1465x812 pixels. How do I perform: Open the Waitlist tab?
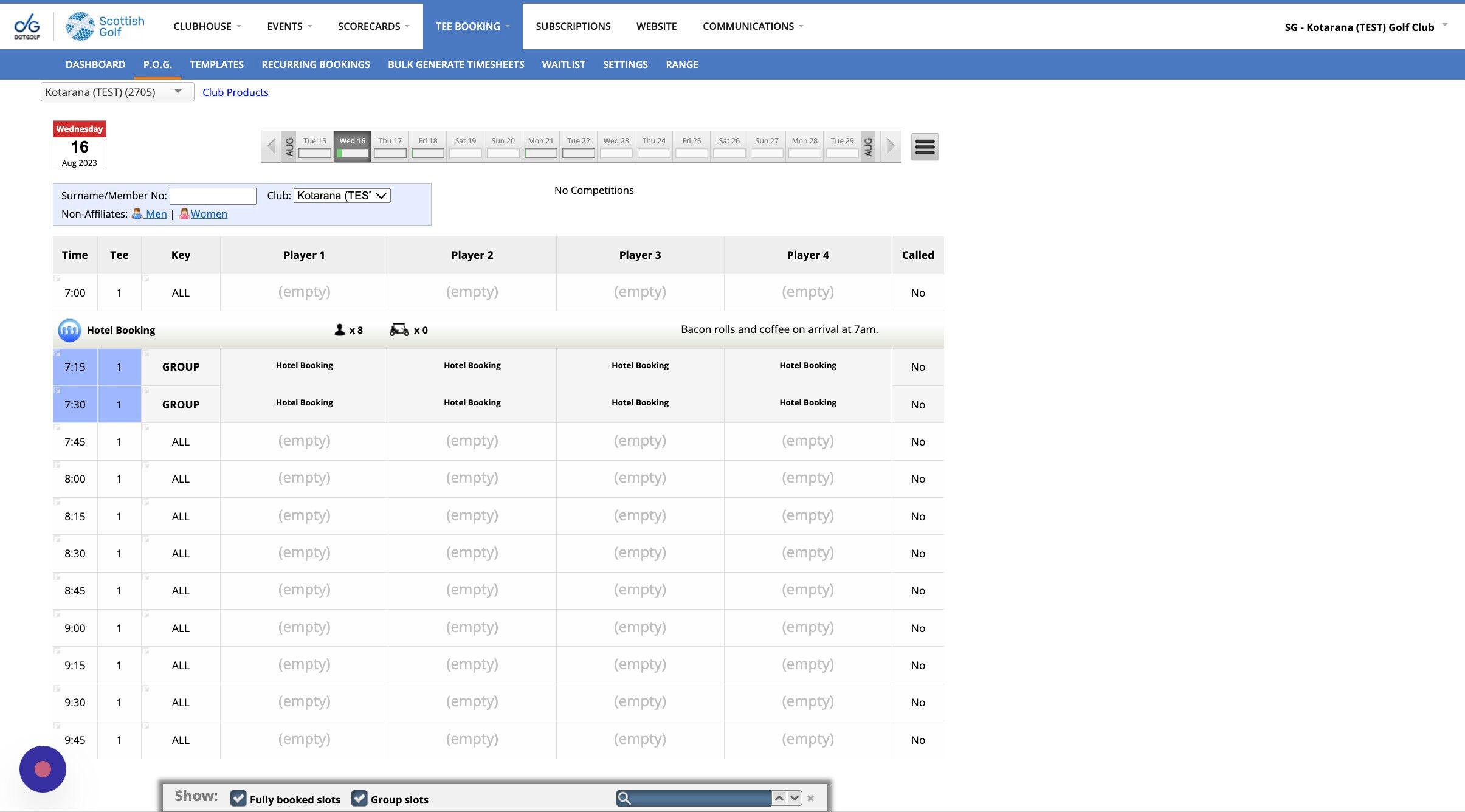(563, 64)
